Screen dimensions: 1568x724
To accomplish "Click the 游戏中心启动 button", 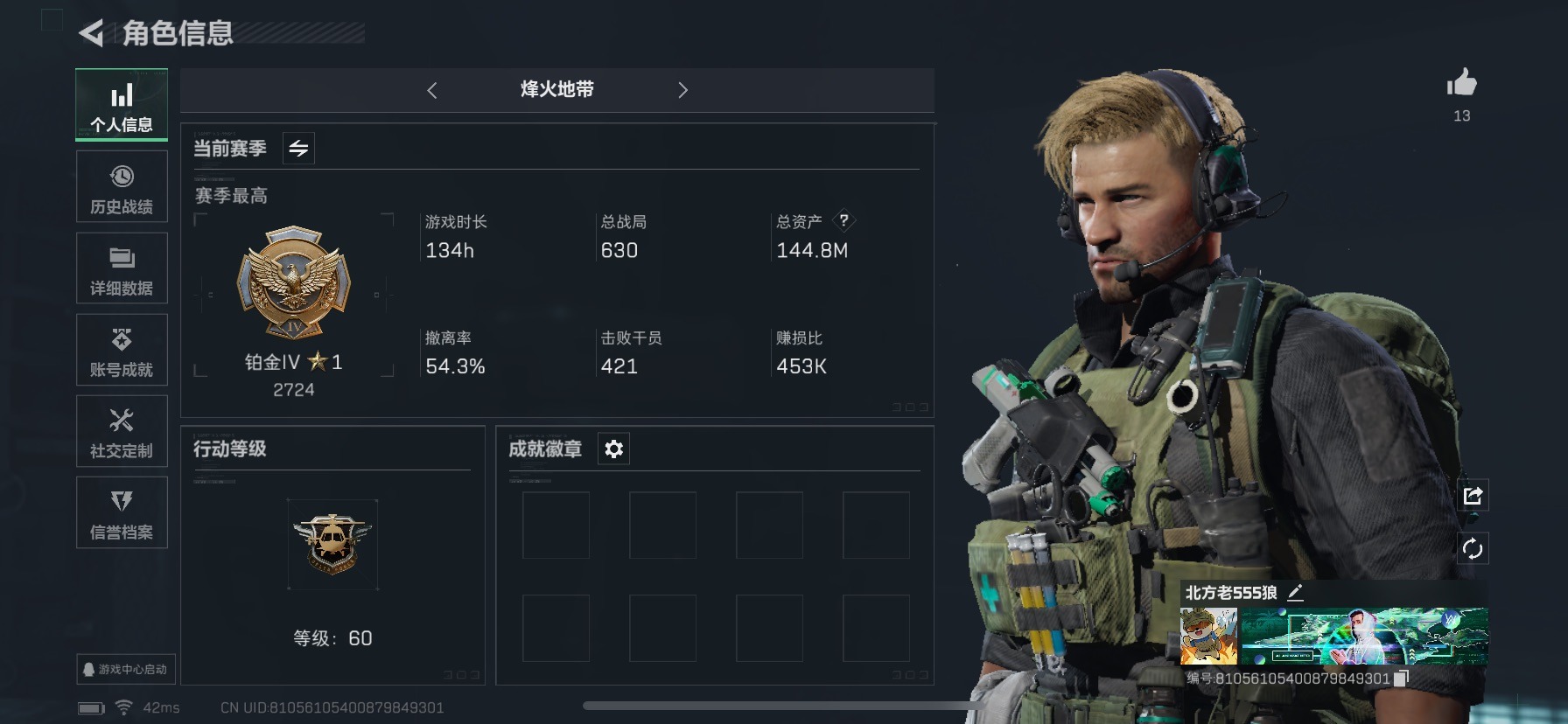I will coord(126,669).
